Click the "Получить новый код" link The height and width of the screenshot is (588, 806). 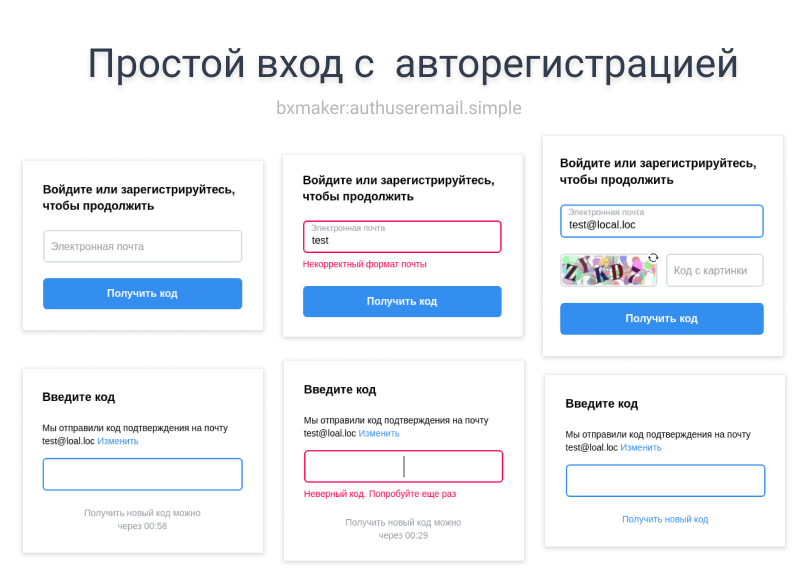tap(665, 519)
